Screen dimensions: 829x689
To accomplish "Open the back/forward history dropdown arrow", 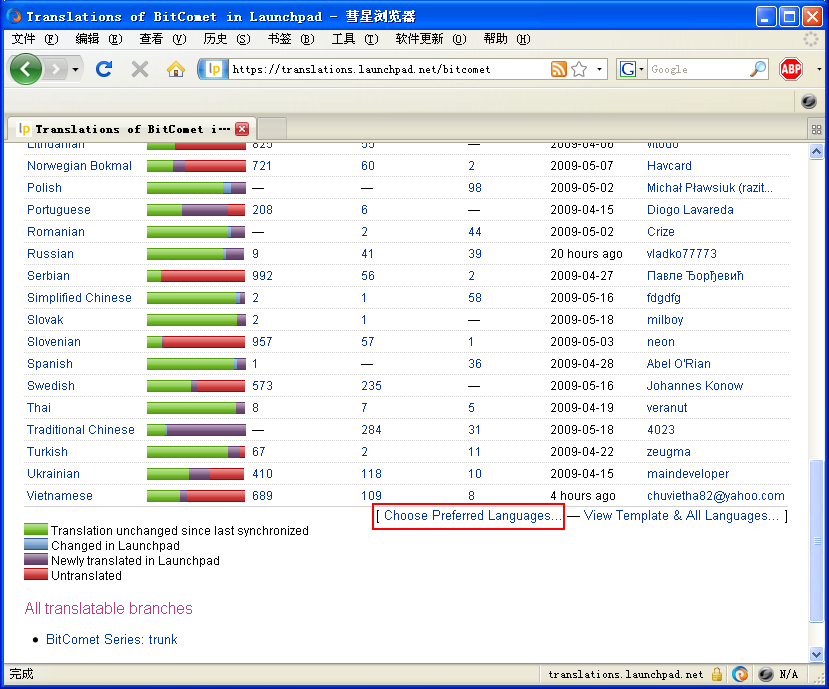I will 75,69.
